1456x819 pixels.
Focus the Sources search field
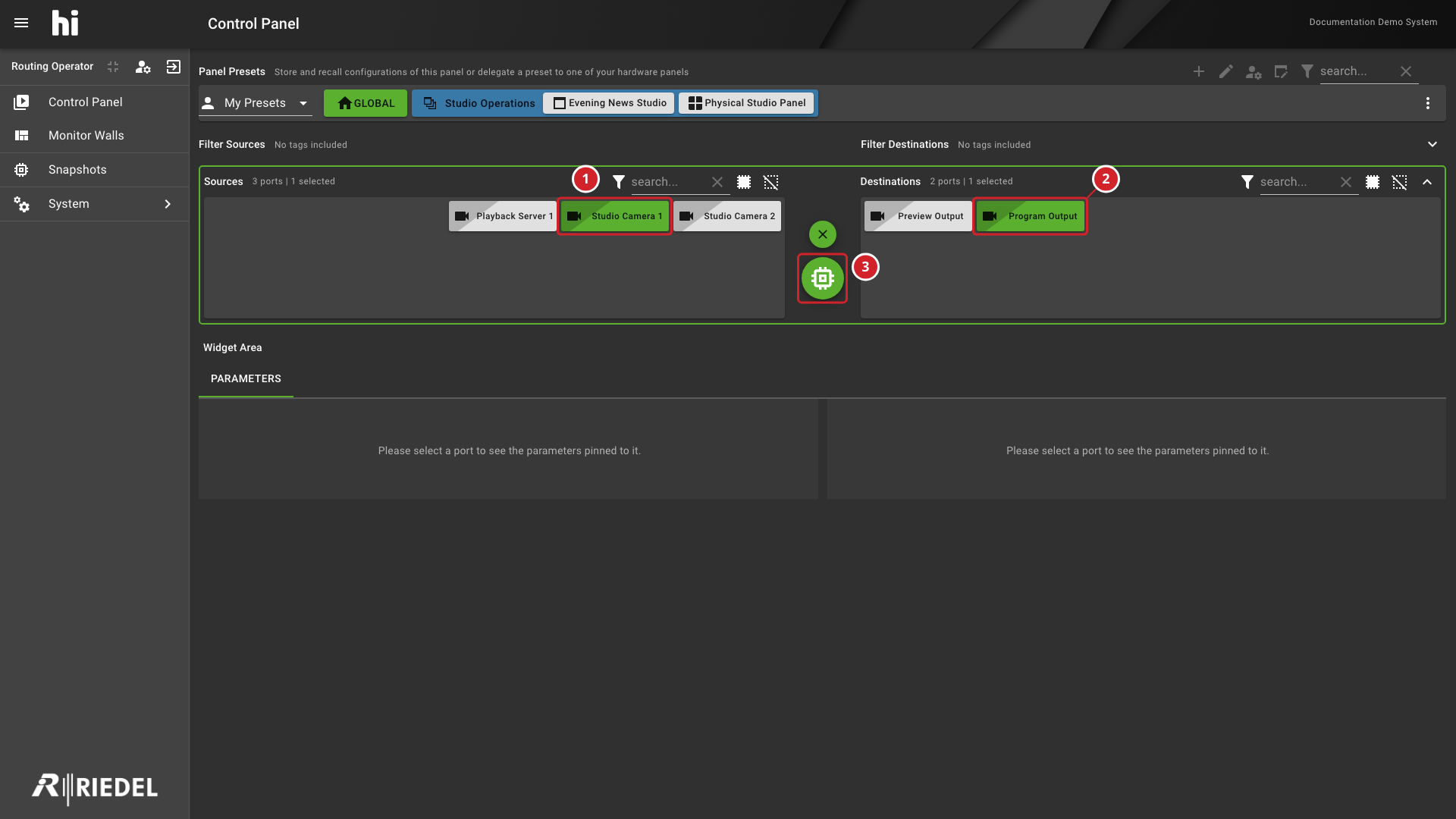(x=669, y=182)
